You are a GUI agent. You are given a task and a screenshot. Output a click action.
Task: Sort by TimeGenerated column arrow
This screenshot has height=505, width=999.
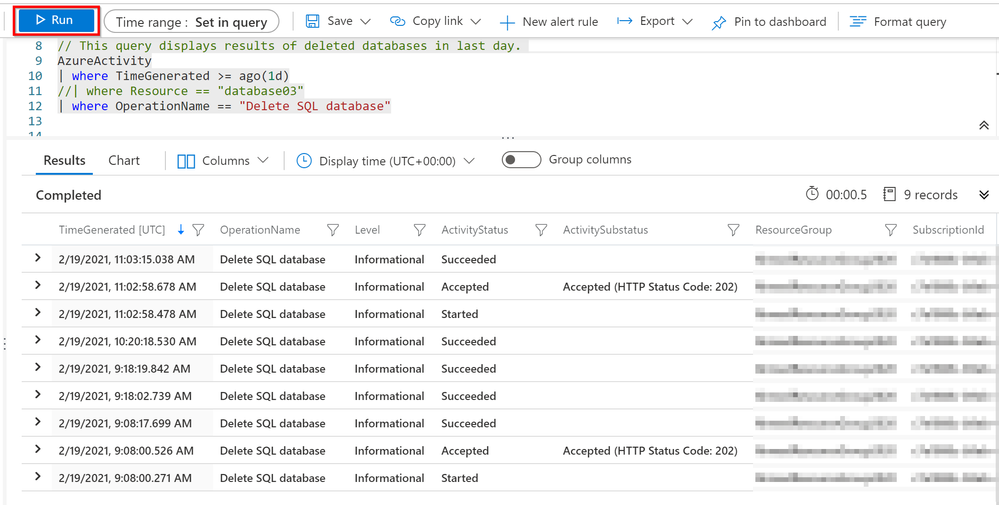click(181, 230)
